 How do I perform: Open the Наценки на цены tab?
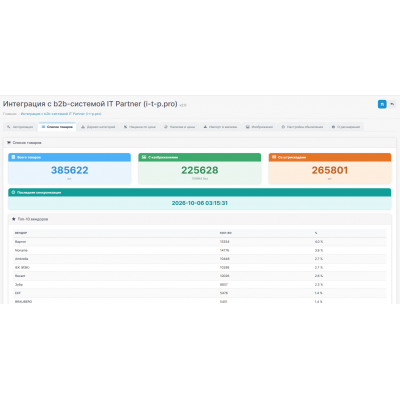click(x=140, y=127)
